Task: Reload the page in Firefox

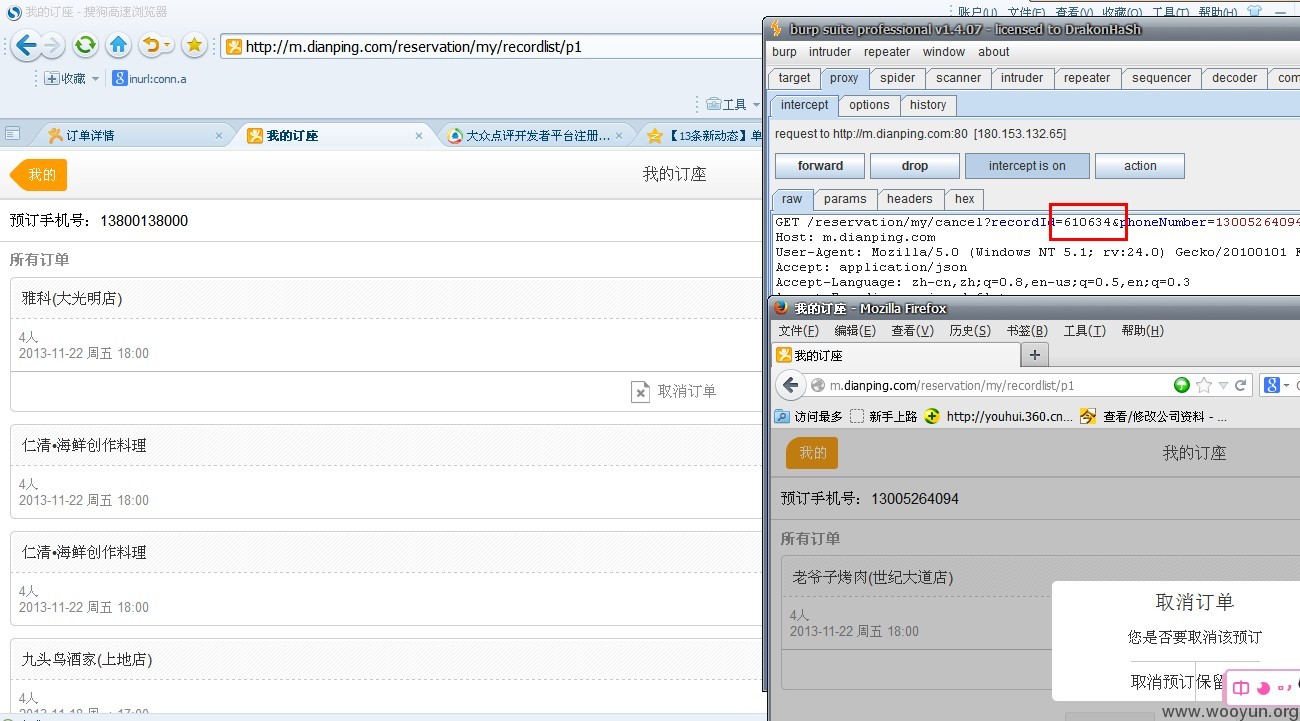Action: (1241, 385)
